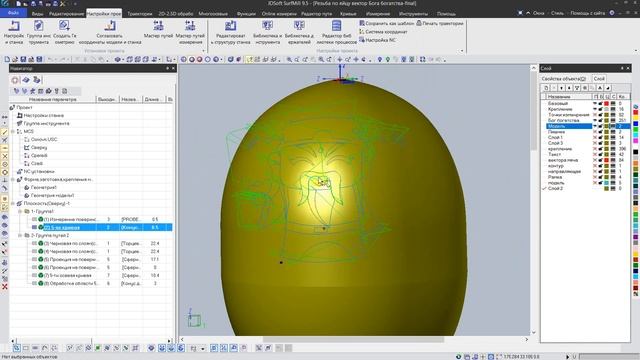The width and height of the screenshot is (640, 360).
Task: Switch to the Кривые ribbon tab
Action: [x=348, y=13]
